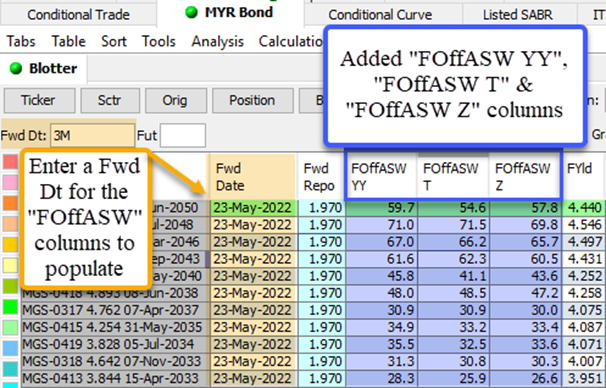Select the Blotter sub-tab
Viewport: 606px width, 388px height.
[44, 68]
